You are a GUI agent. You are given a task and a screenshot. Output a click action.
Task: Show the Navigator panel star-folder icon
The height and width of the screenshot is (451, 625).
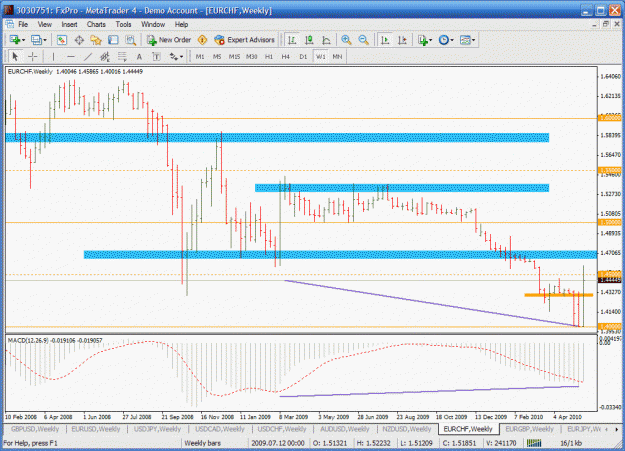click(x=96, y=40)
